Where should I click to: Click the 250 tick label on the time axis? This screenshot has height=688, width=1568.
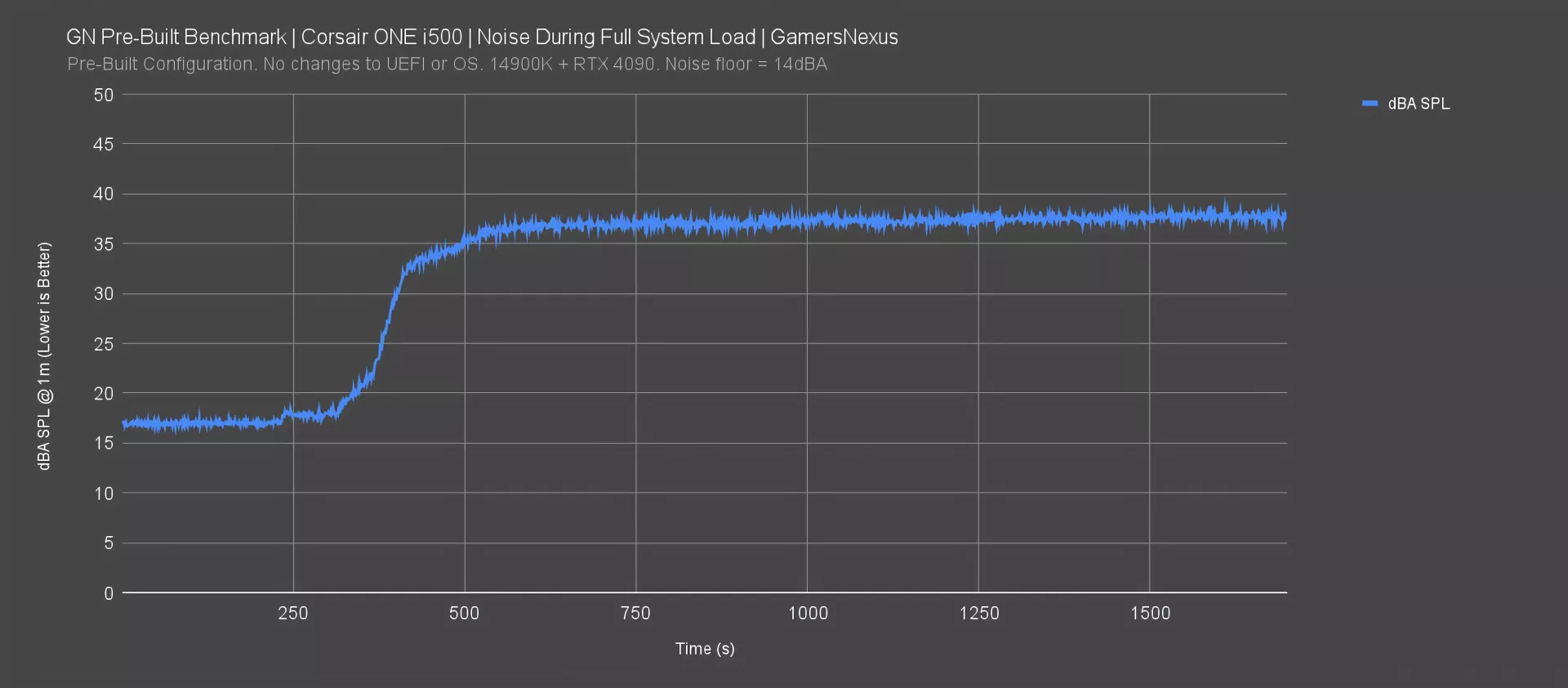pos(293,613)
